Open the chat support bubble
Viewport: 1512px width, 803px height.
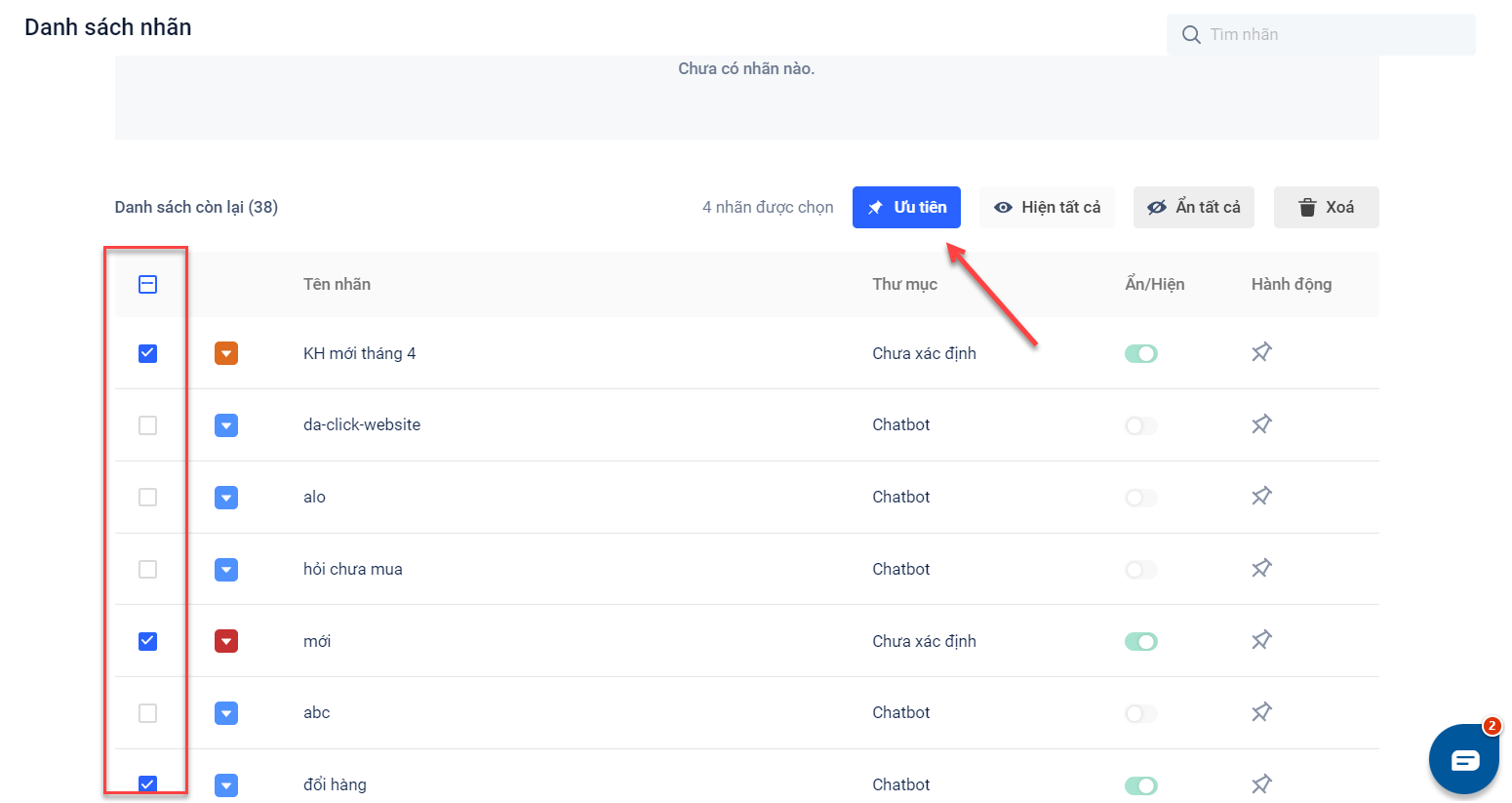click(x=1463, y=760)
